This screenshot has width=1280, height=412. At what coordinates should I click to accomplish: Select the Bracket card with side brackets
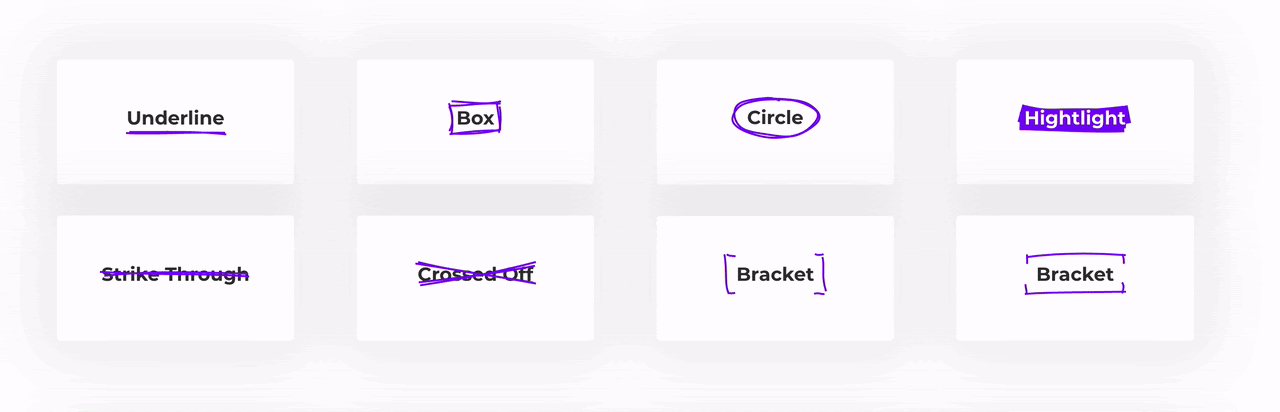click(775, 278)
